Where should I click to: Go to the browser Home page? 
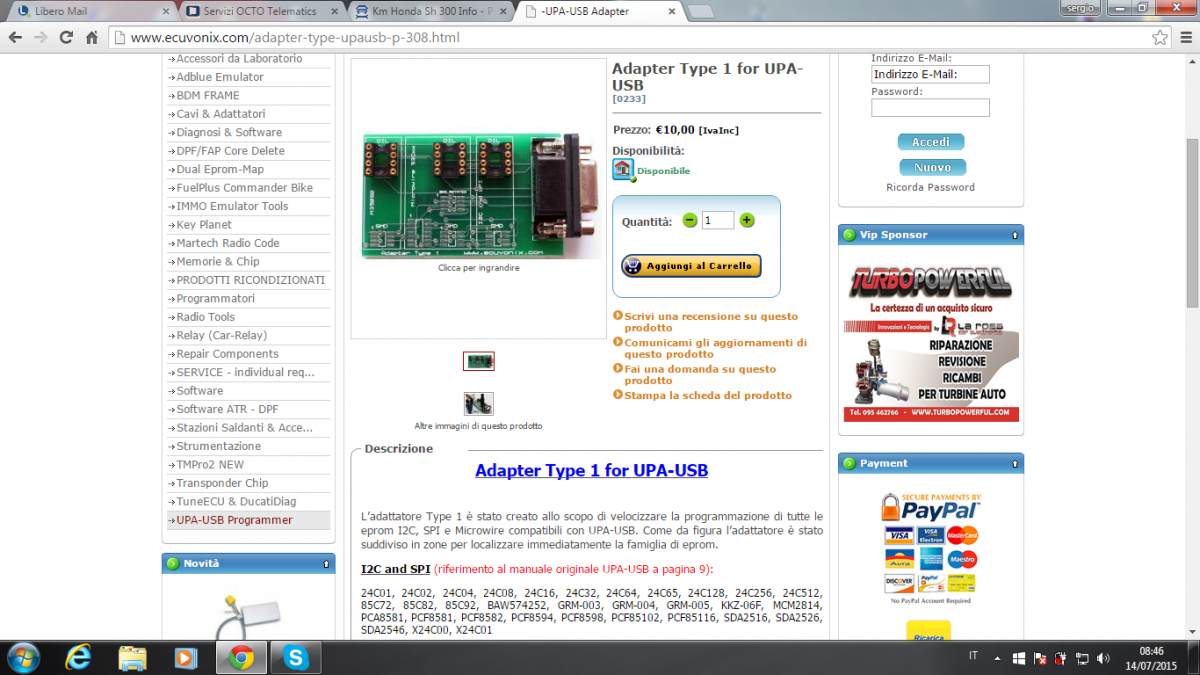tap(91, 37)
